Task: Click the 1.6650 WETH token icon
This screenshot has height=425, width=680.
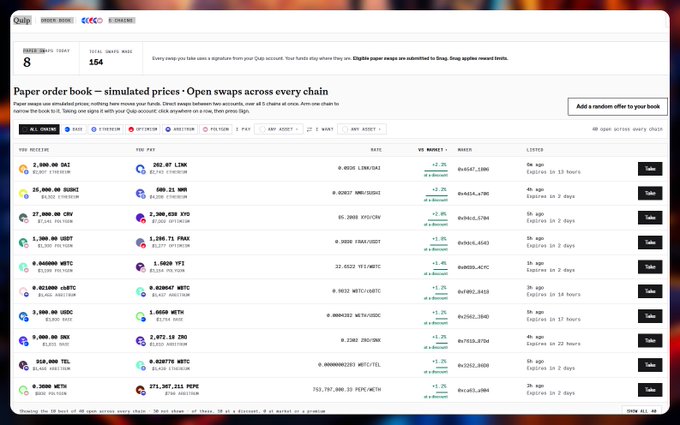Action: [140, 316]
